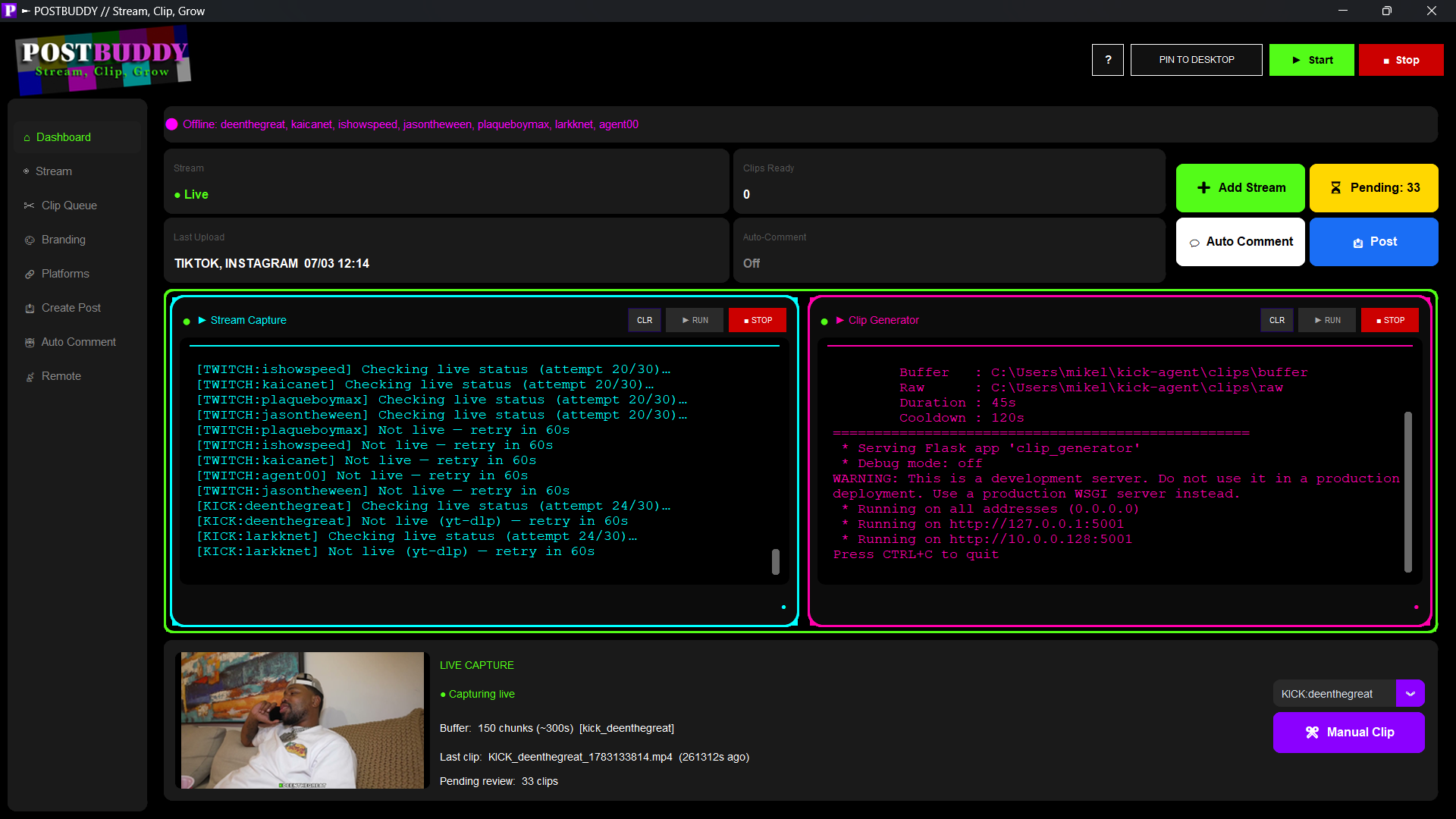The width and height of the screenshot is (1456, 819).
Task: Click the Clip Generator panel title
Action: coord(883,321)
